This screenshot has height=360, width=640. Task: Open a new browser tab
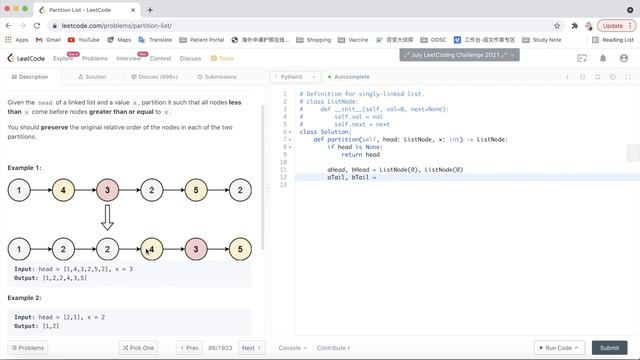point(150,10)
